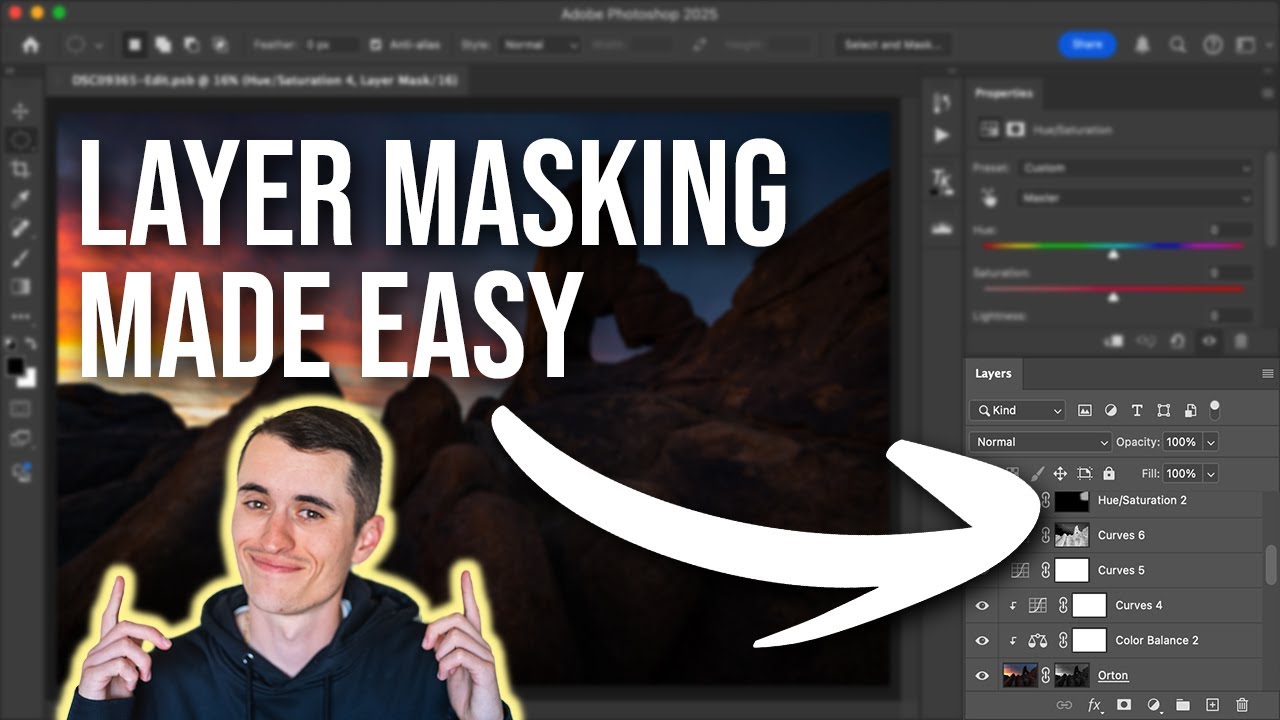Delete adjustment layer from Properties panel
This screenshot has width=1280, height=720.
1241,341
